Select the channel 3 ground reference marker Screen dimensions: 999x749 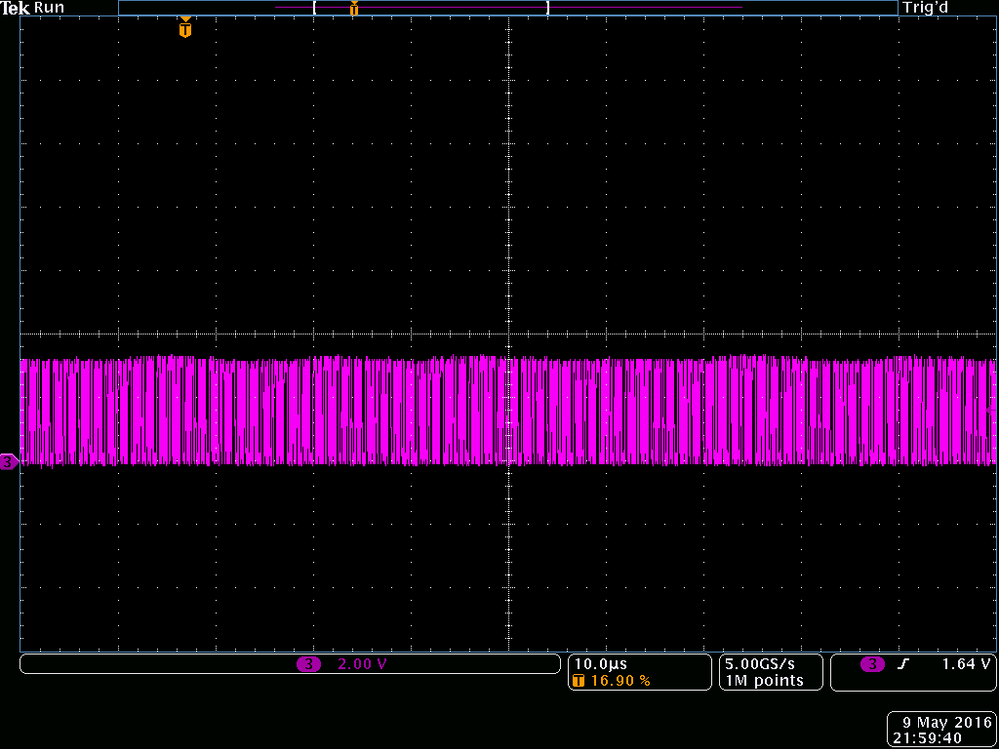[9, 462]
